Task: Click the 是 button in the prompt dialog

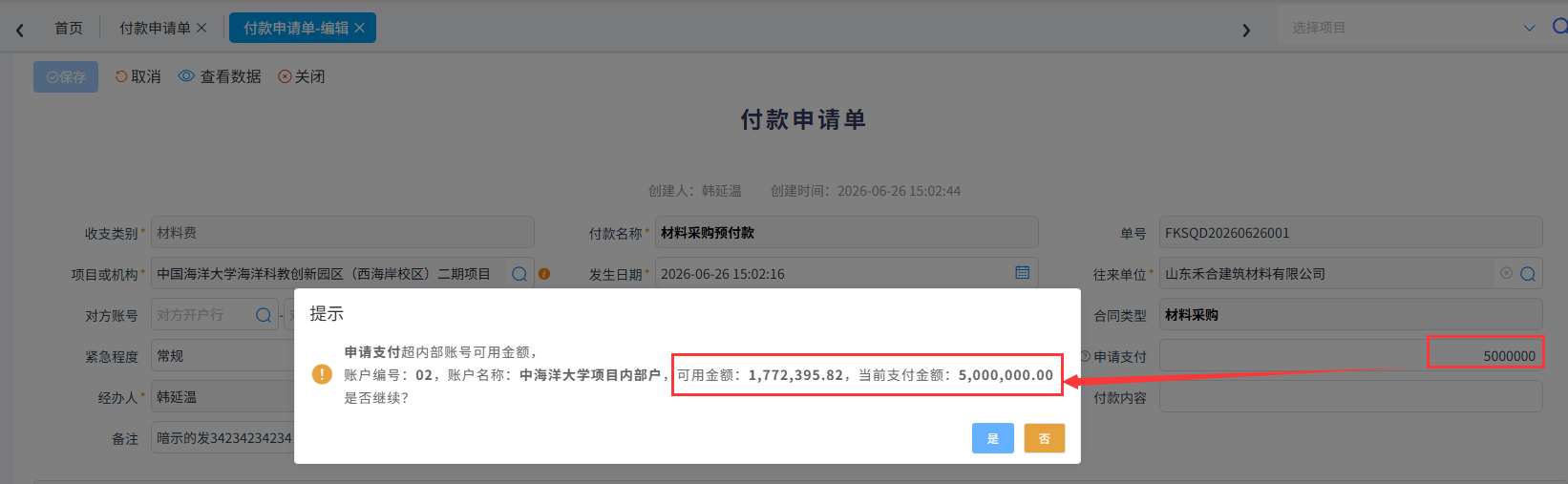Action: tap(992, 438)
